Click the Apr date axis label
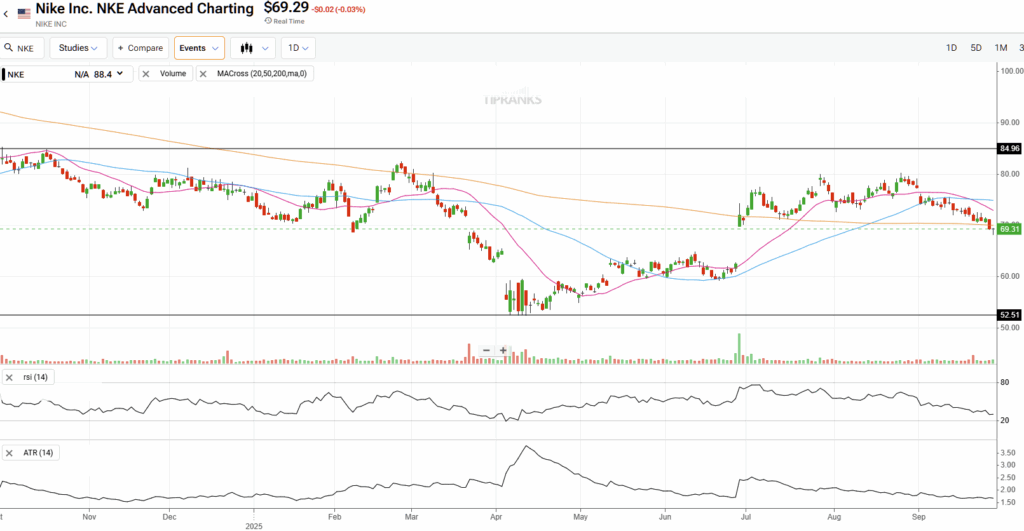Image resolution: width=1024 pixels, height=531 pixels. coord(496,517)
